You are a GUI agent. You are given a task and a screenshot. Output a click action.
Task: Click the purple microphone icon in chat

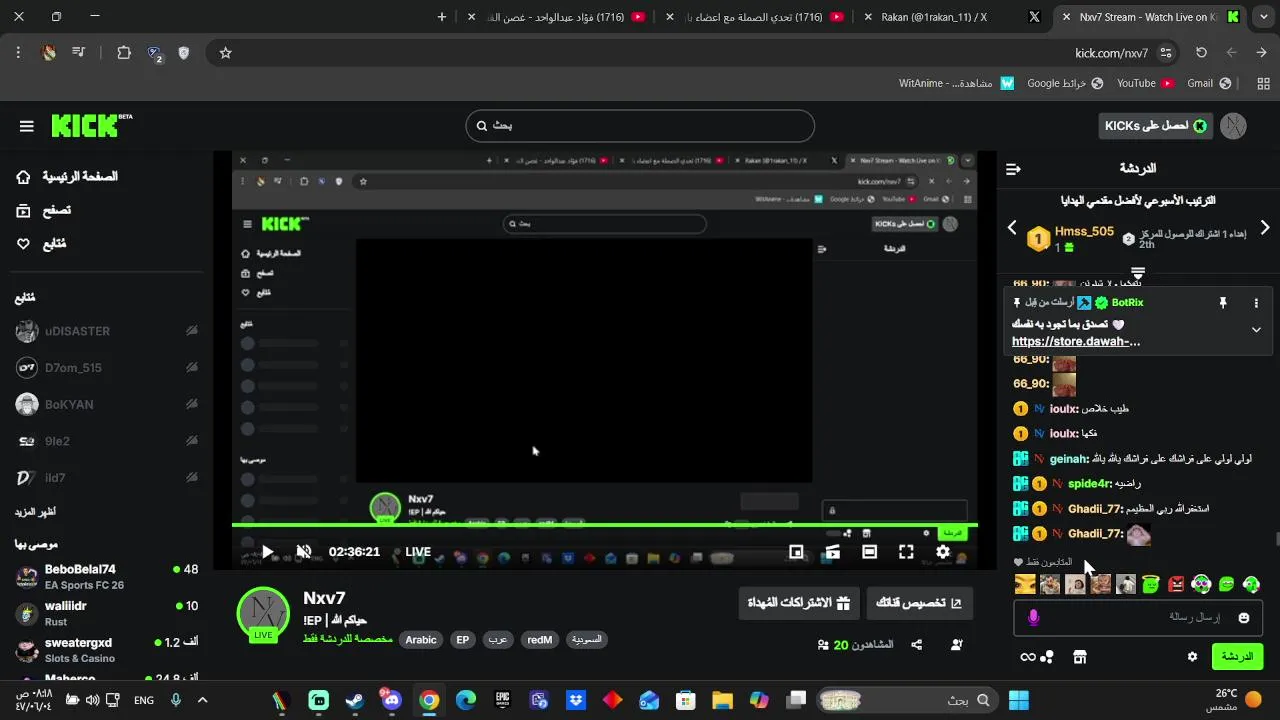(x=1034, y=618)
